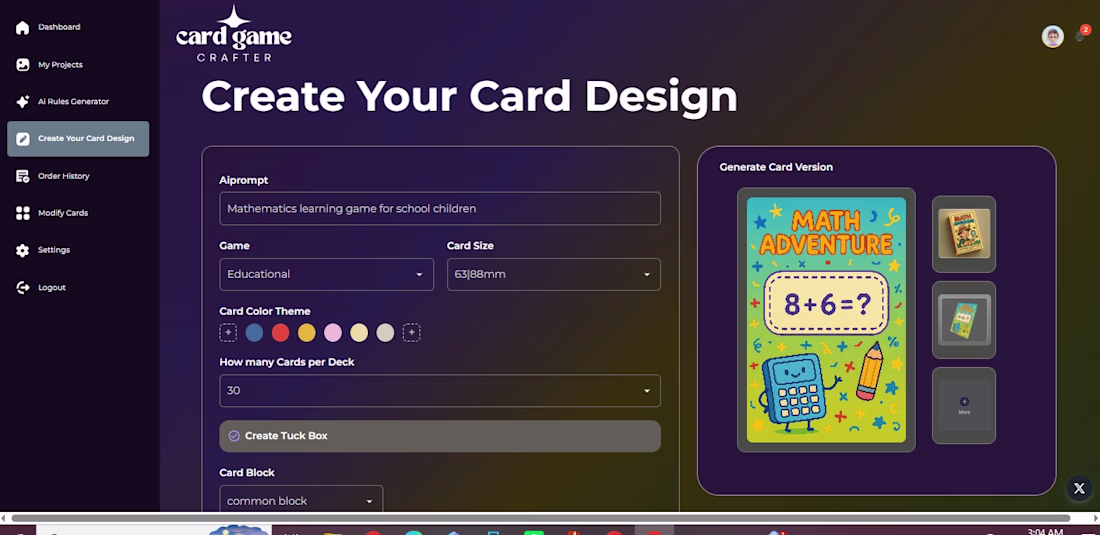Open the Settings menu label
Screen dimensions: 1100x535
click(54, 250)
